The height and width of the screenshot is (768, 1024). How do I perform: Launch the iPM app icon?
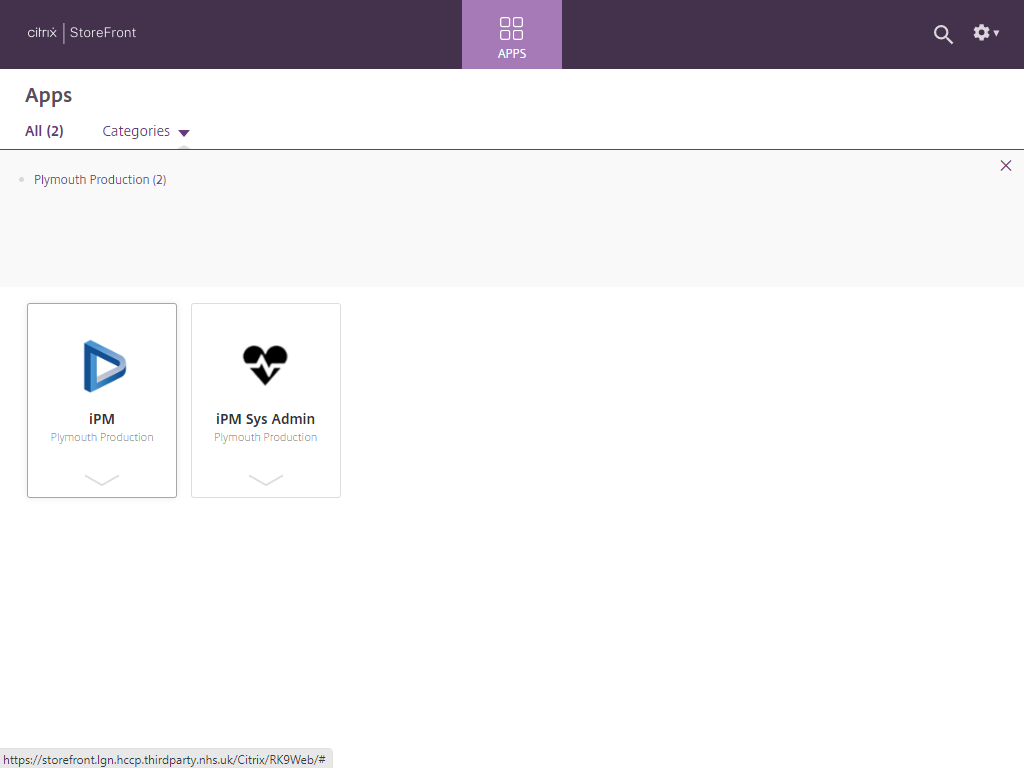tap(104, 366)
